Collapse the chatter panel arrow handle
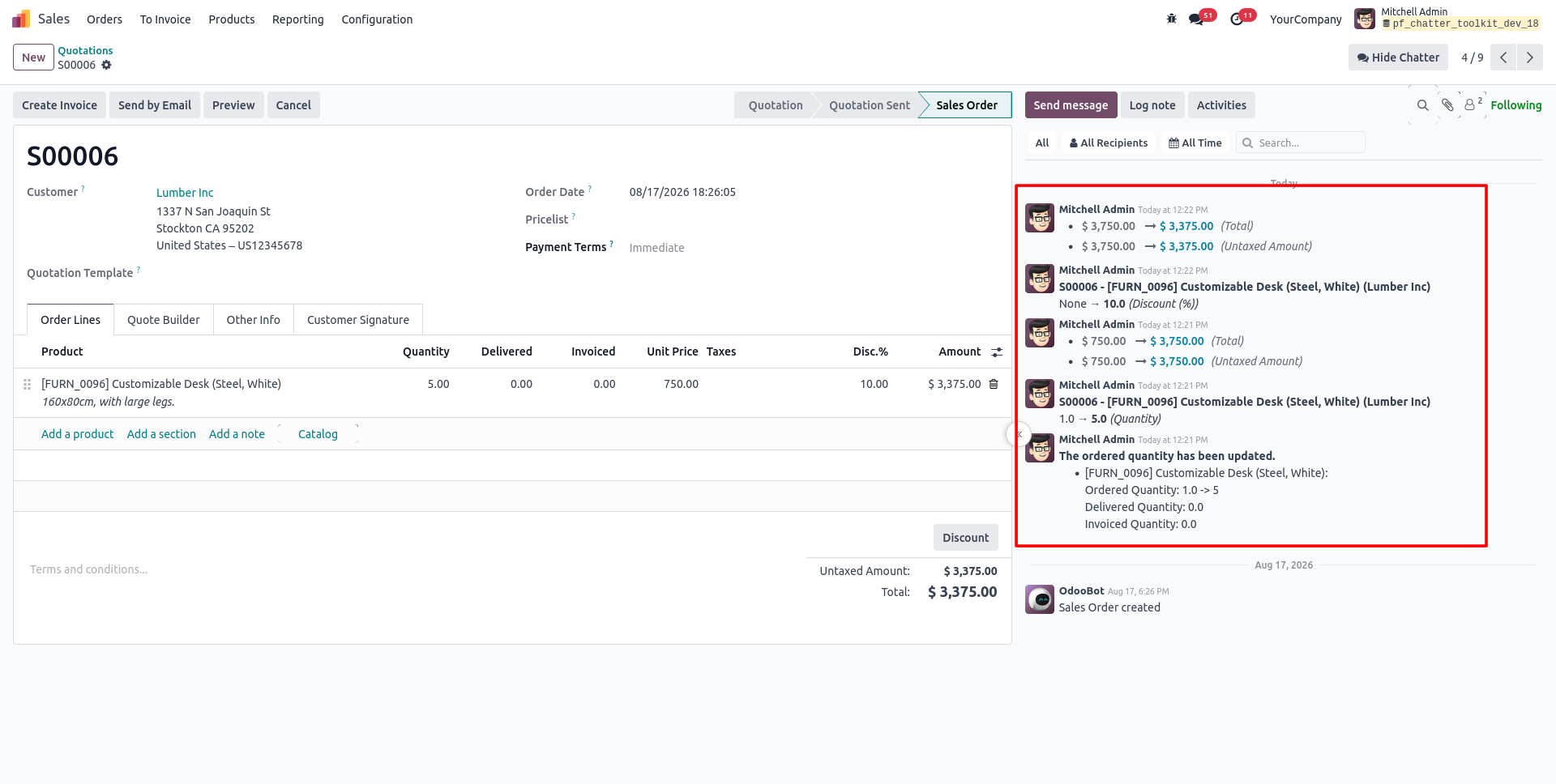The height and width of the screenshot is (784, 1556). (x=1019, y=434)
